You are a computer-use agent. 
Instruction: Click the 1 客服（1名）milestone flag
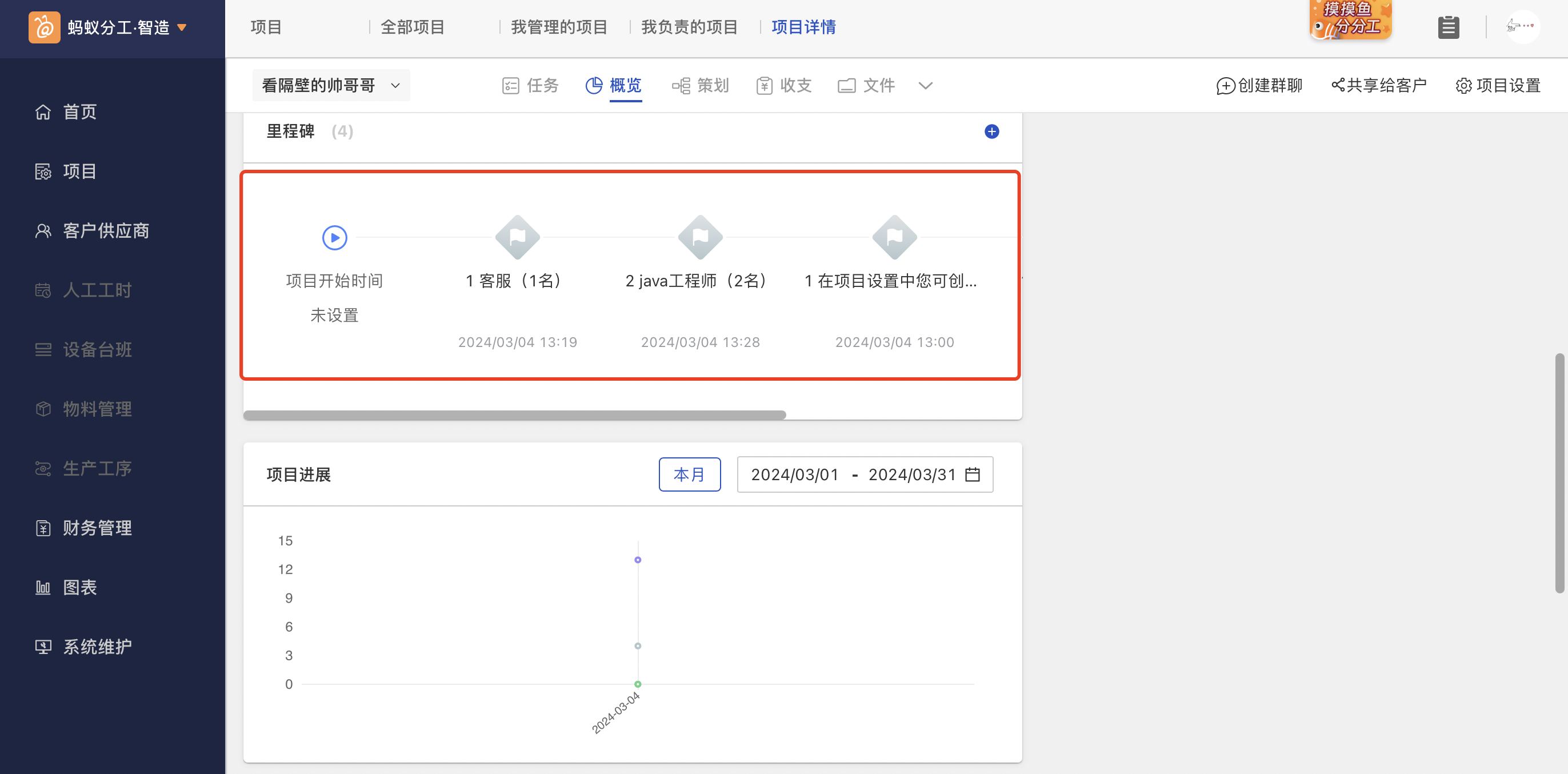pyautogui.click(x=517, y=237)
